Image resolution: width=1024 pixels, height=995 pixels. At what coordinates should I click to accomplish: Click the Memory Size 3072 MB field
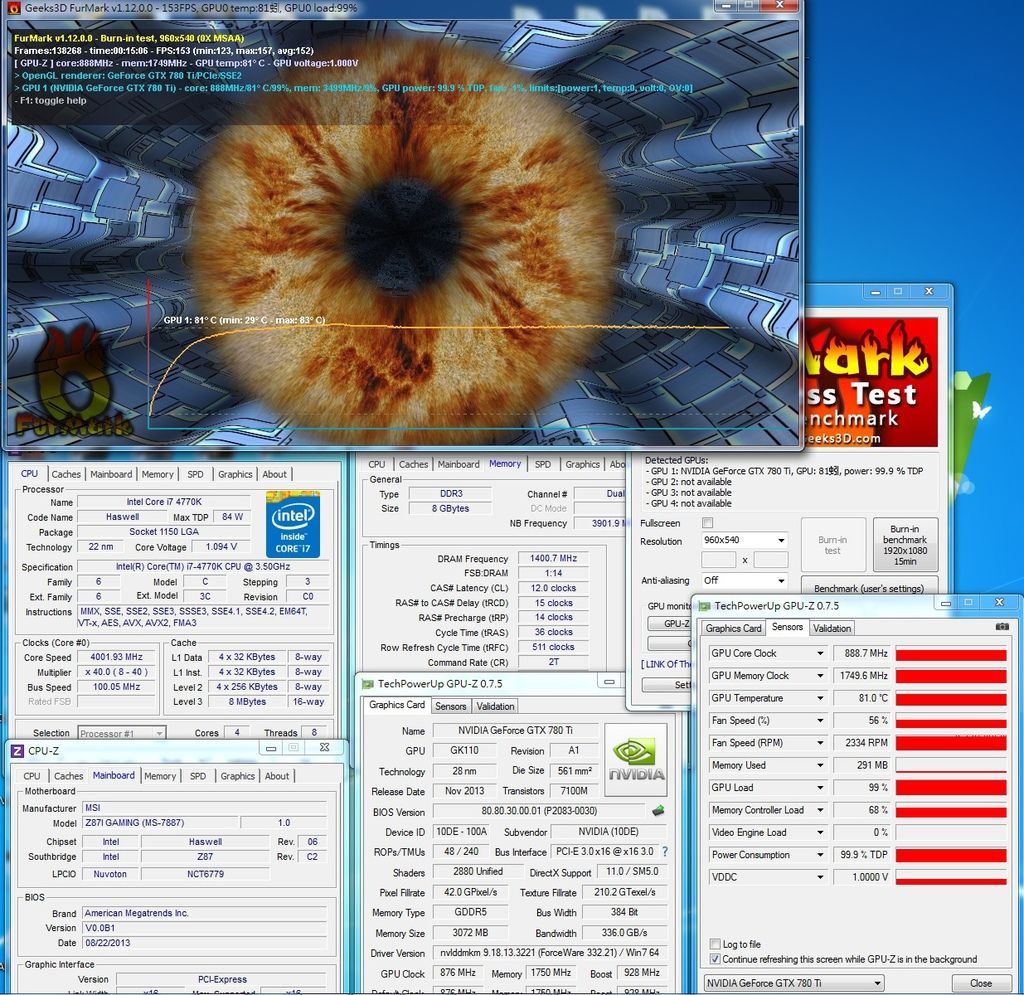(470, 933)
